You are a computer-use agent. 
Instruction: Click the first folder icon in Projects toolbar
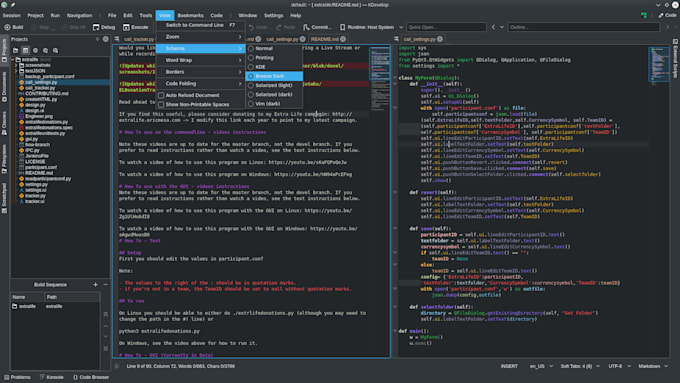(16, 50)
